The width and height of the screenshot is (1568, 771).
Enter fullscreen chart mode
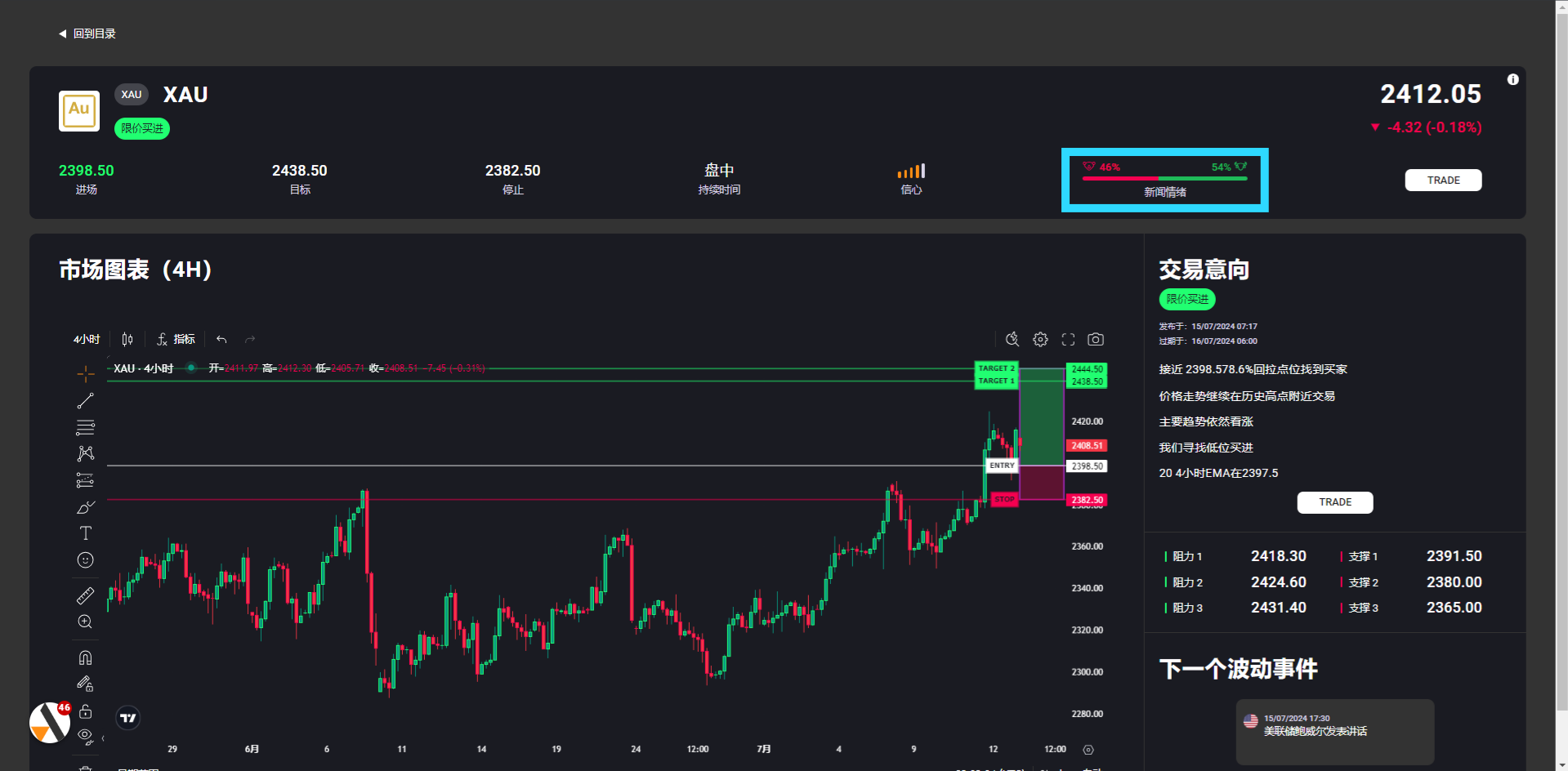click(x=1068, y=339)
